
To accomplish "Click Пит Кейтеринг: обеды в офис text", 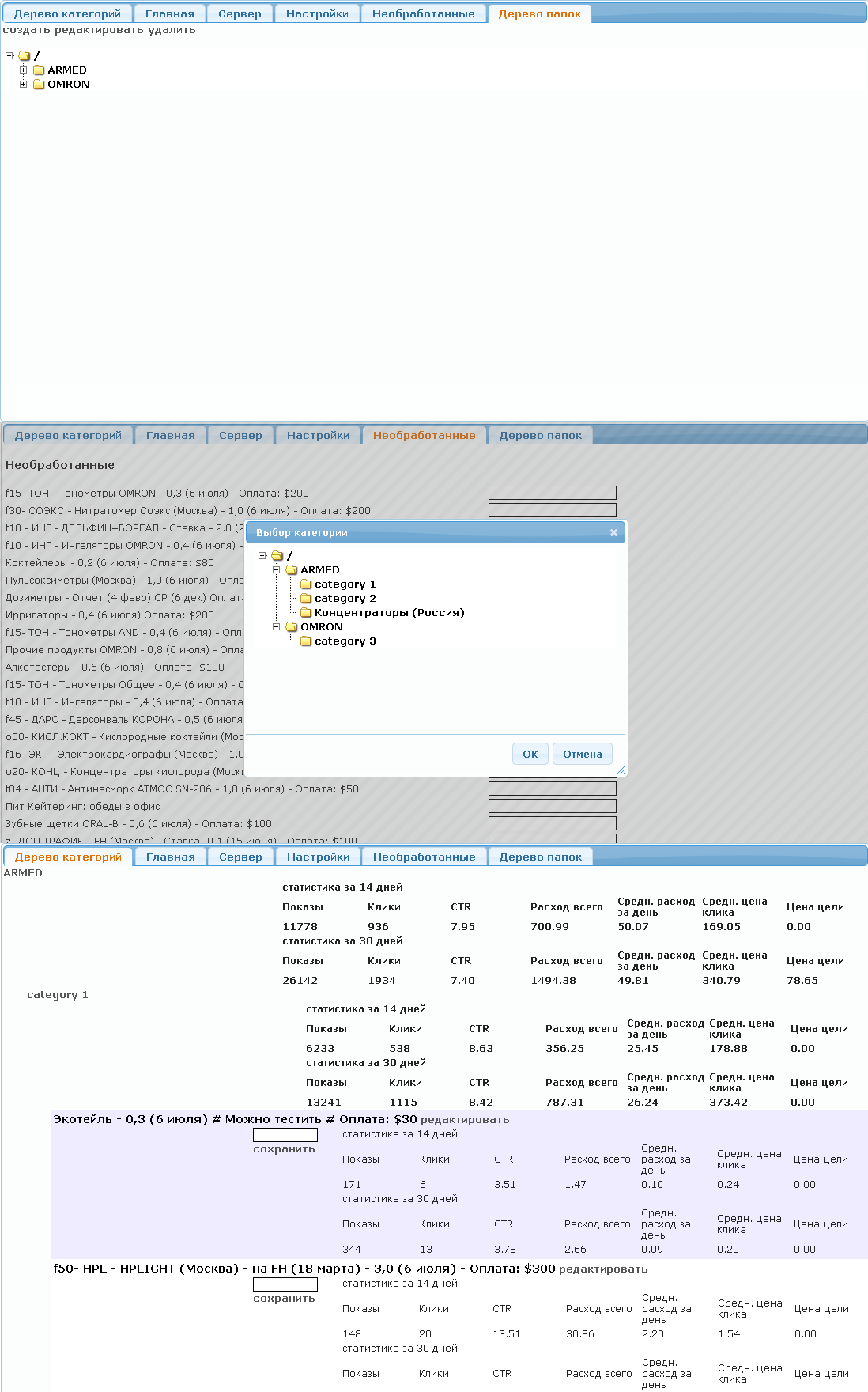I will (x=82, y=807).
